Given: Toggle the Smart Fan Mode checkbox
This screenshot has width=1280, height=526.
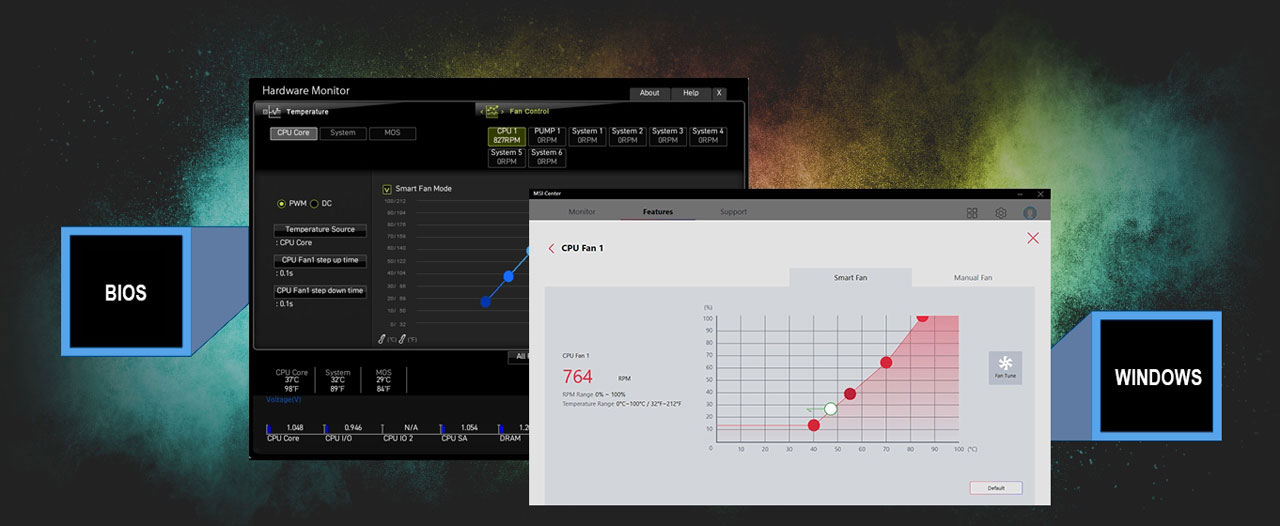Looking at the screenshot, I should click(x=387, y=189).
